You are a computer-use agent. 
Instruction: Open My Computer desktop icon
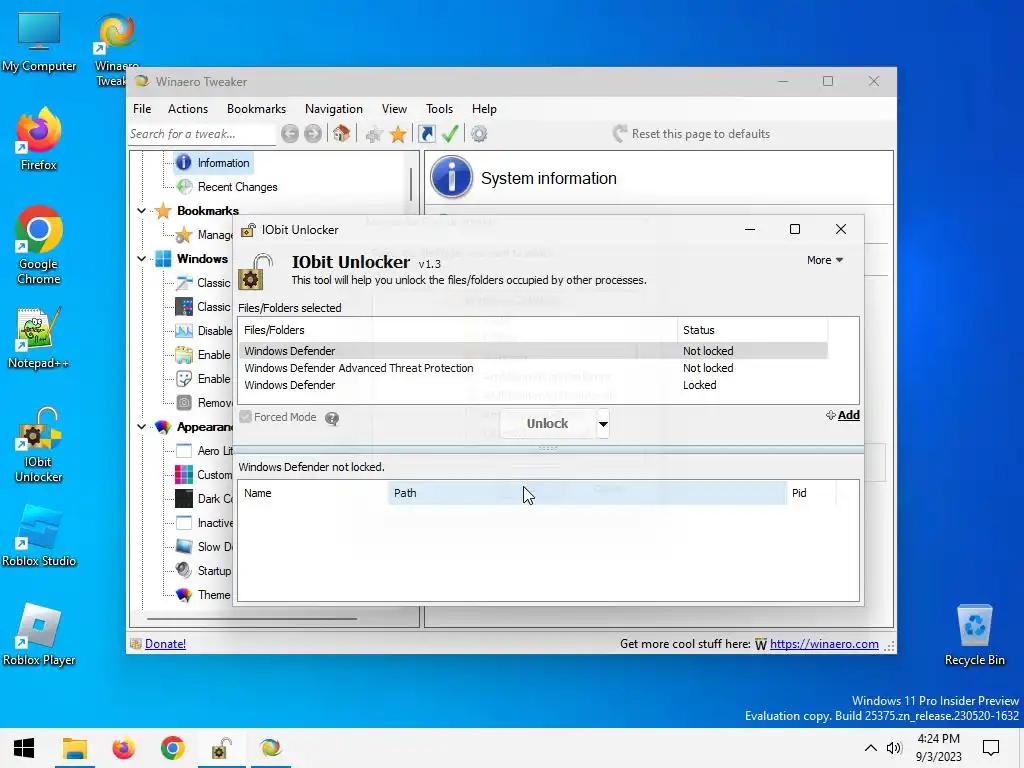(39, 42)
